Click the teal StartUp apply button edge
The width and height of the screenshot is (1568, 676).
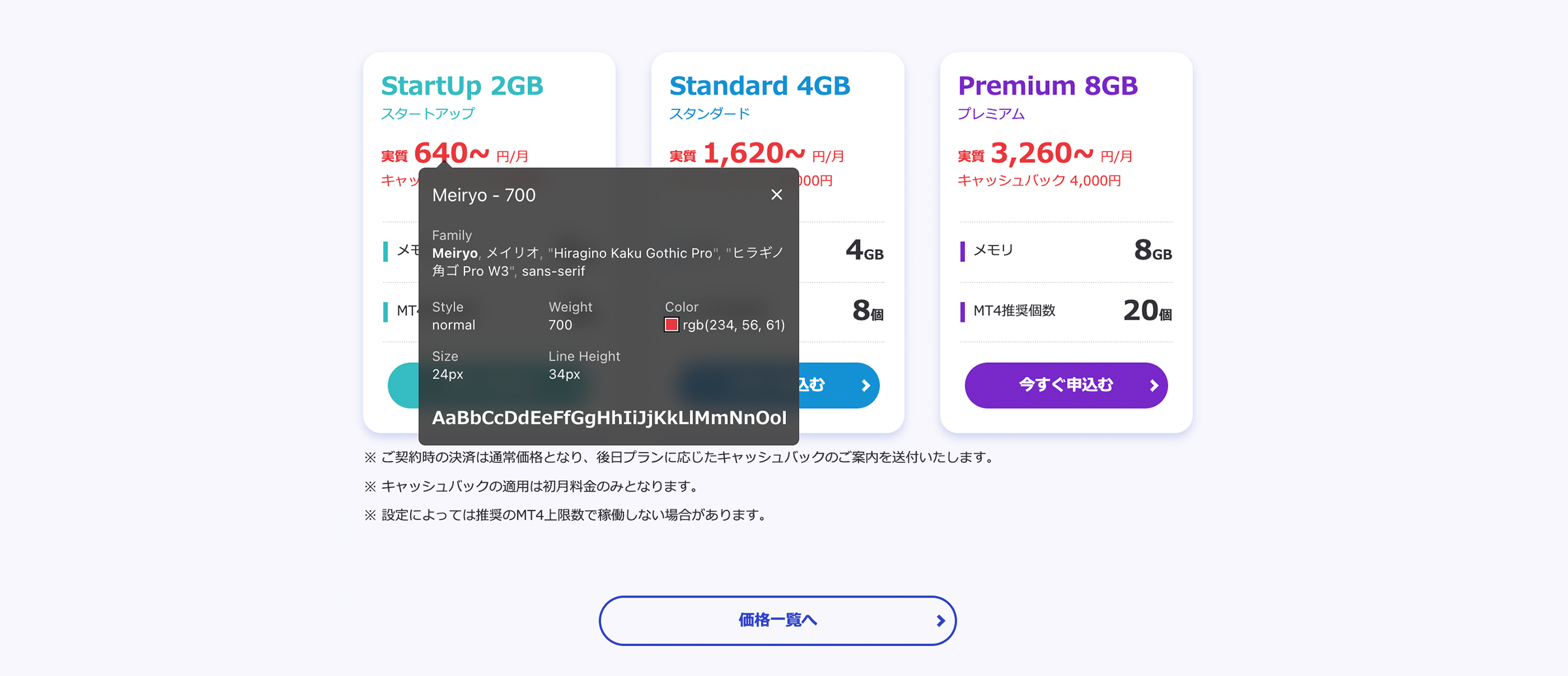(x=403, y=385)
